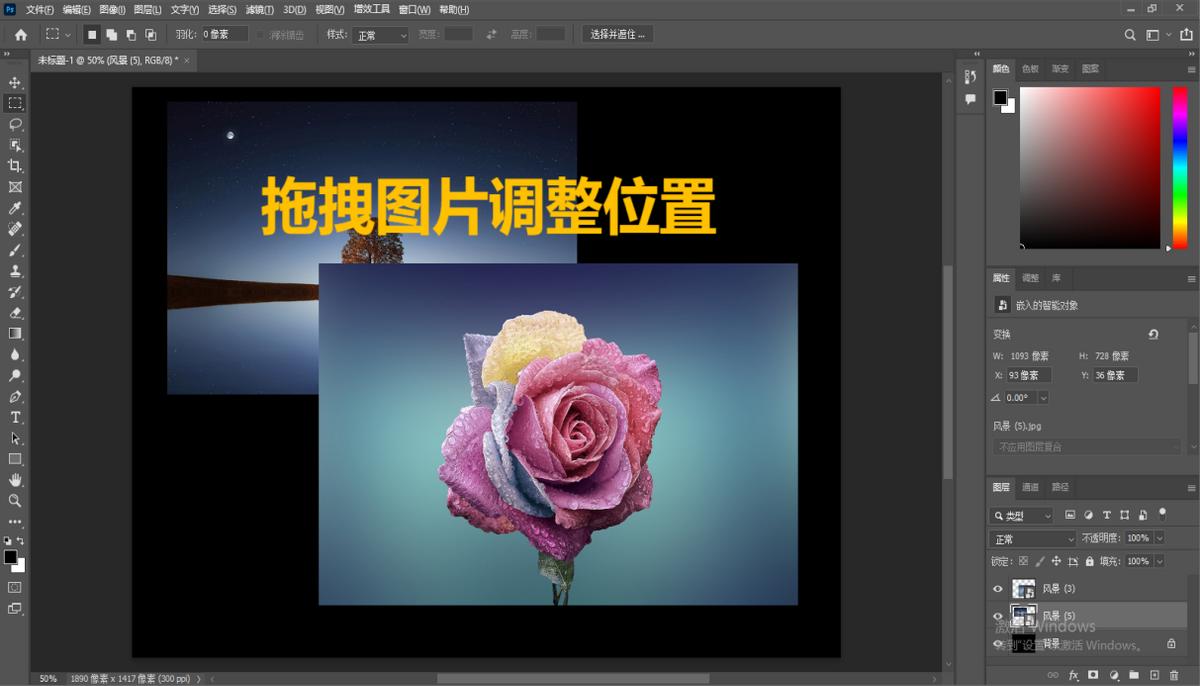
Task: Hide the 风景 (3) layer
Action: 997,588
